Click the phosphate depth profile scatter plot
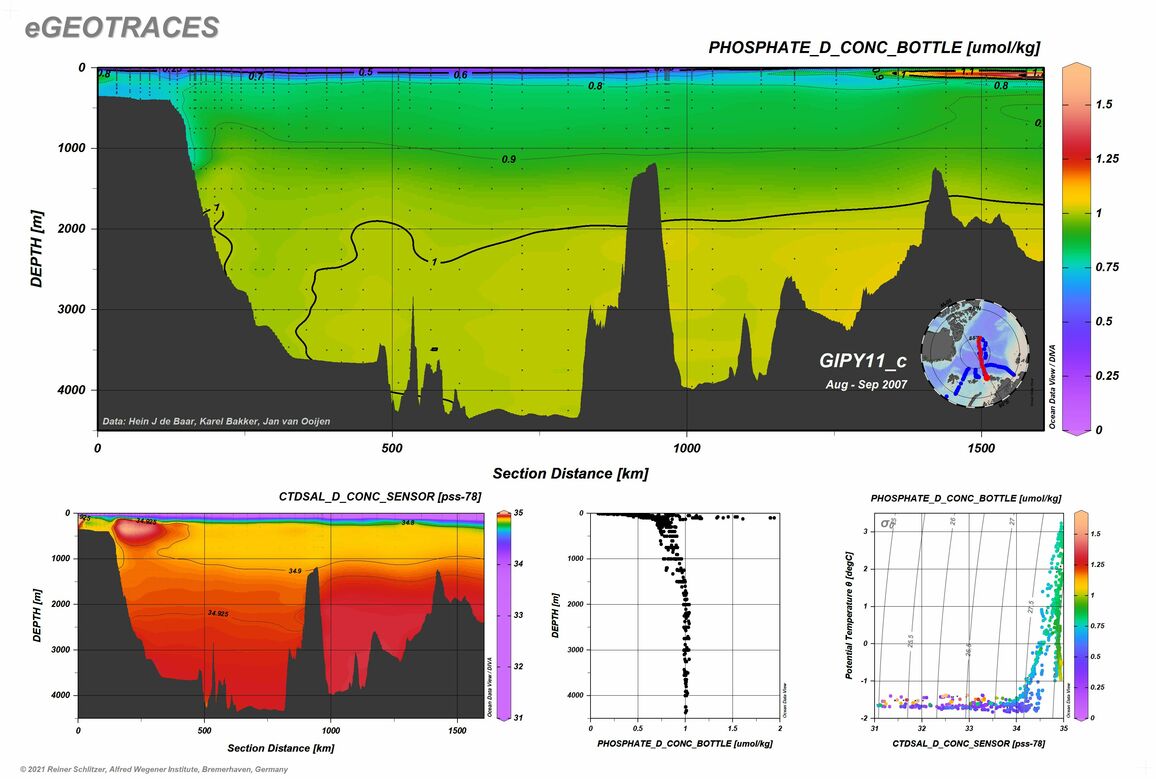1156x779 pixels. tap(684, 615)
